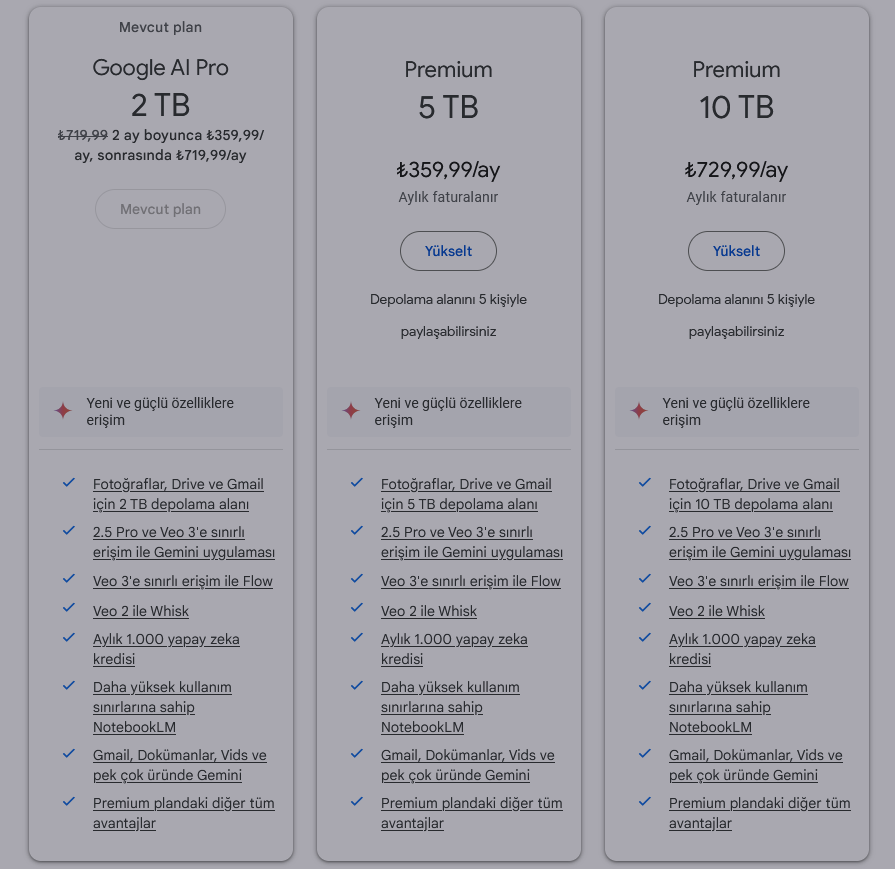Open Gemini uygulaması link in the 5 TB card
895x869 pixels.
[471, 542]
